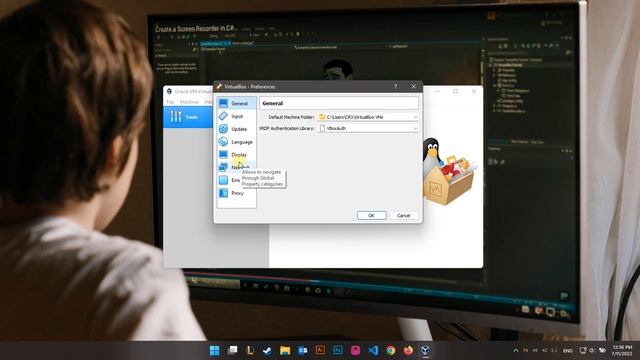Select General category in Preferences list
This screenshot has height=360, width=640.
[237, 103]
